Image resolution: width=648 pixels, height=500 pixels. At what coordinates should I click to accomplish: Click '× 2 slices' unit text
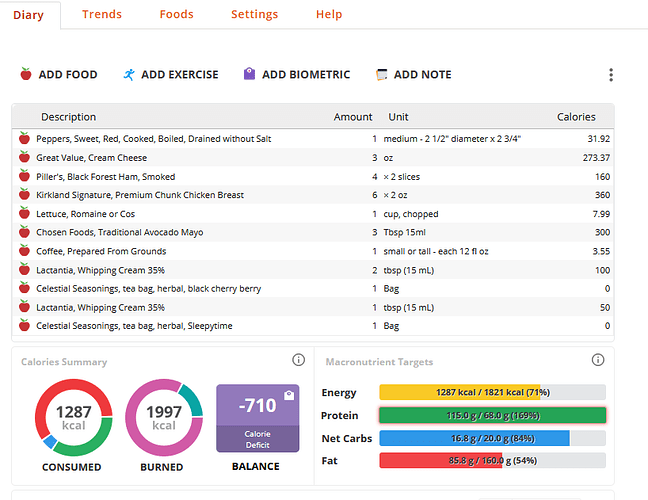coord(402,177)
